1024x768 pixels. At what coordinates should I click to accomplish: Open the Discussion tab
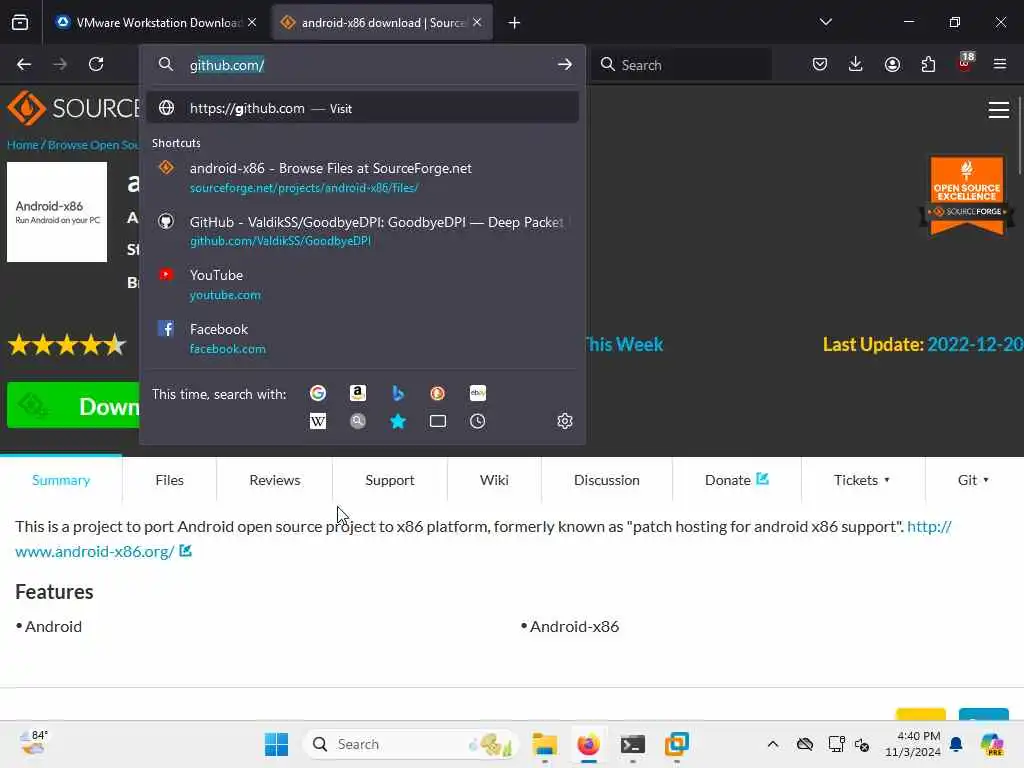(607, 480)
